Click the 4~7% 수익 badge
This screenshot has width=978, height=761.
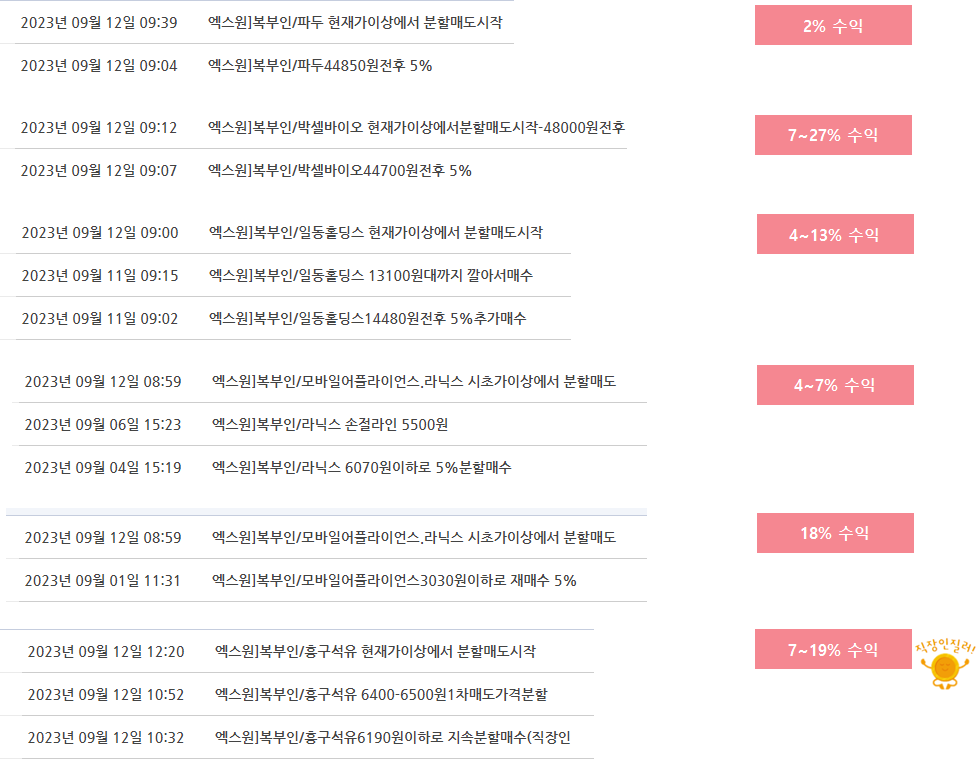835,385
